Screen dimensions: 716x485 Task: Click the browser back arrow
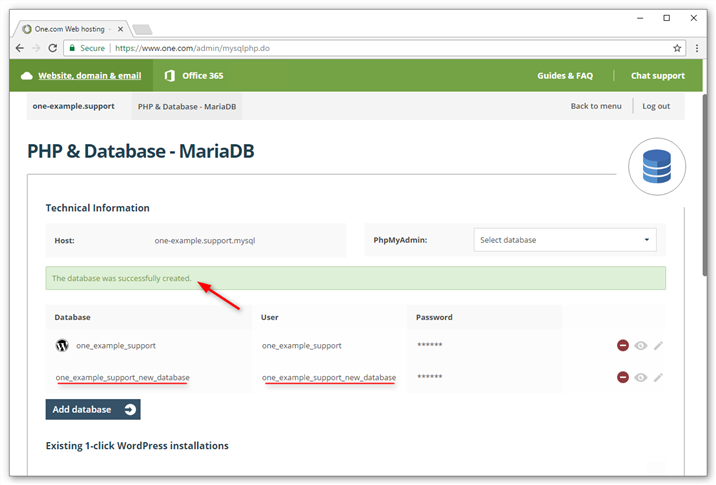pyautogui.click(x=20, y=48)
